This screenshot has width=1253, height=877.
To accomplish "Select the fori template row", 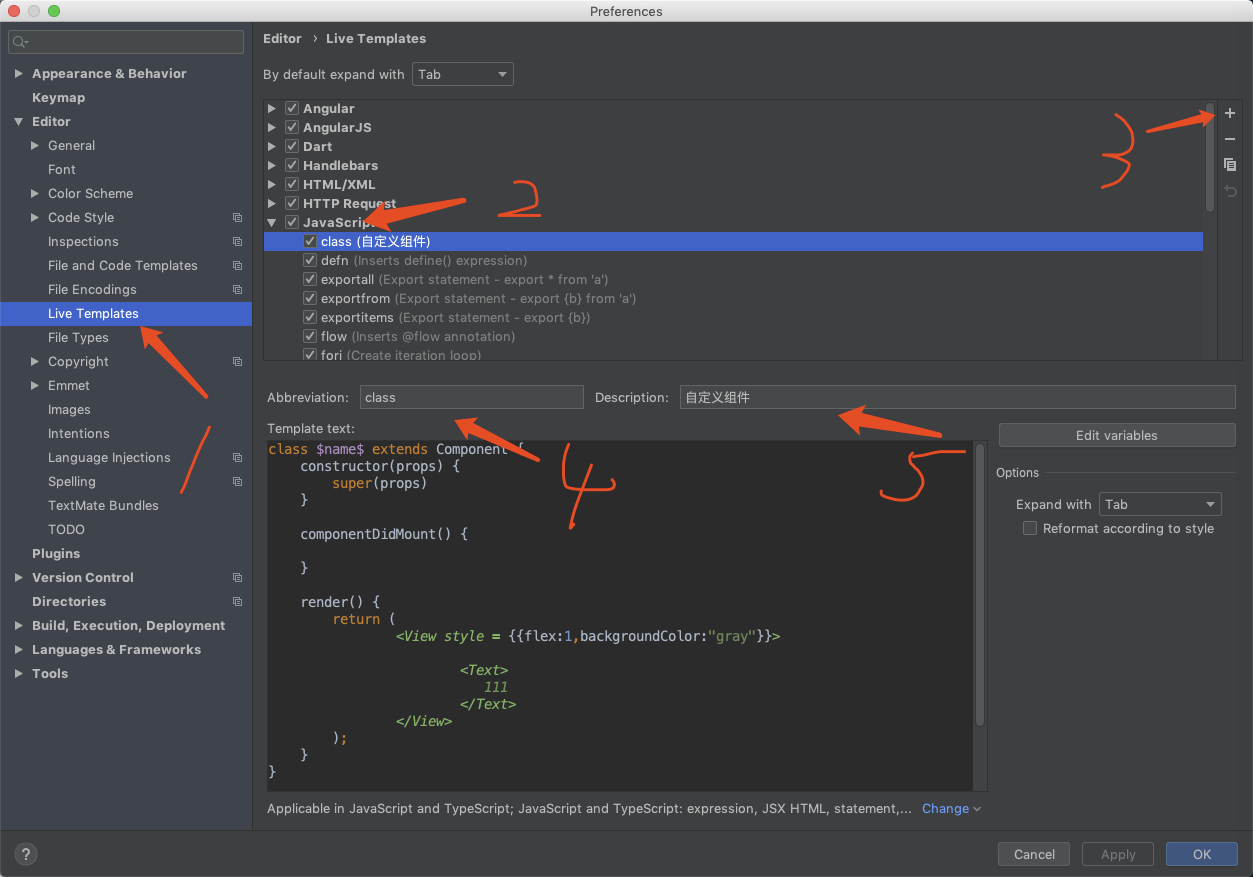I will click(734, 354).
